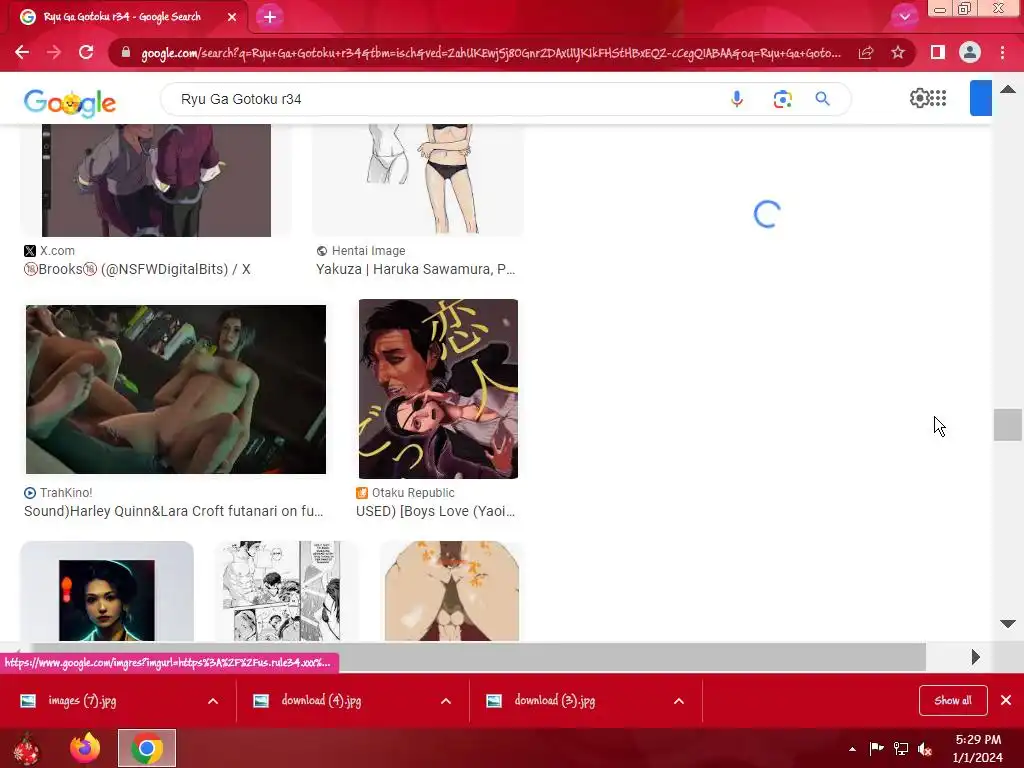
Task: Click the blue sign-in button
Action: [x=981, y=98]
